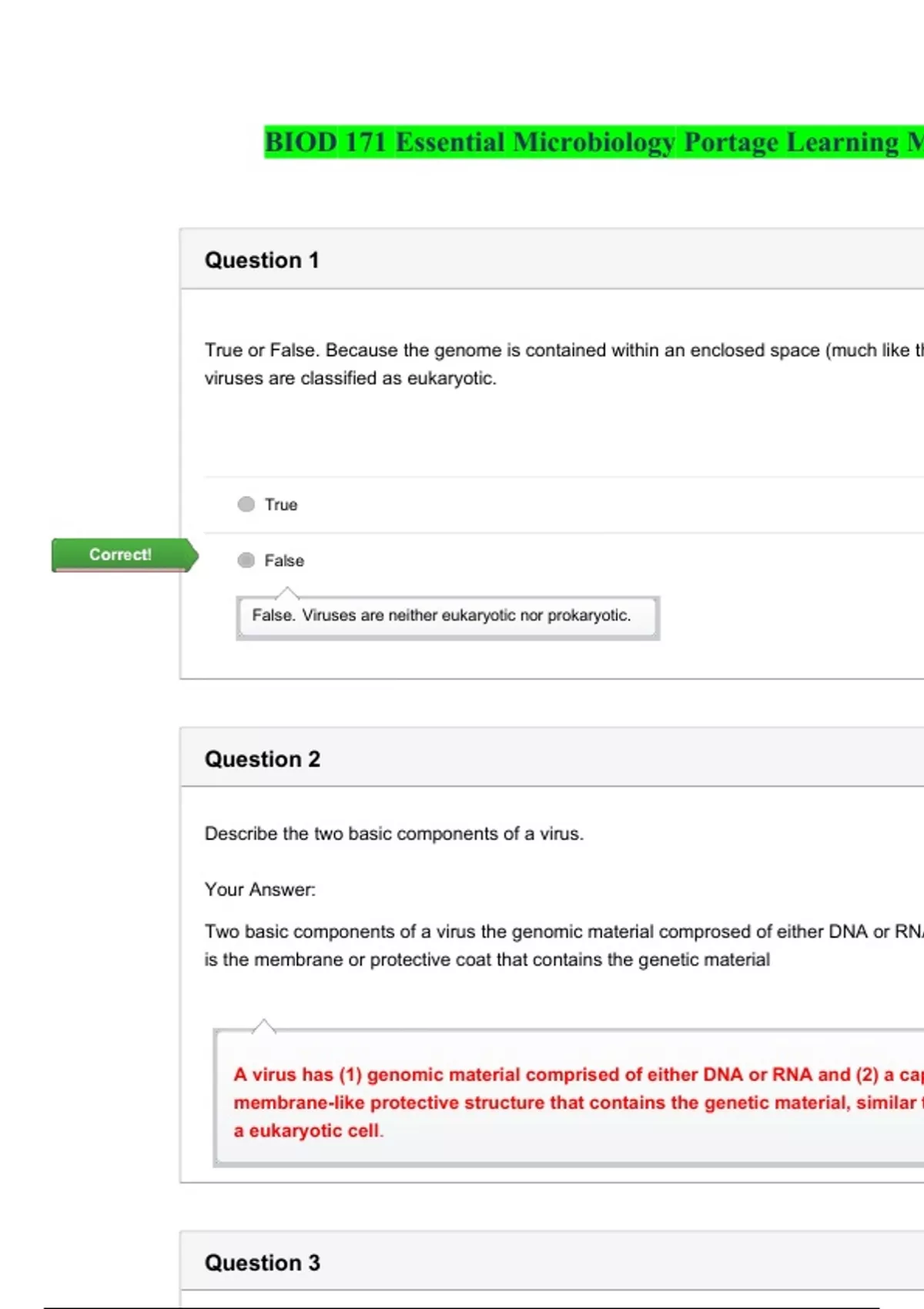The width and height of the screenshot is (924, 1309).
Task: Click the "False" option label text
Action: (284, 561)
